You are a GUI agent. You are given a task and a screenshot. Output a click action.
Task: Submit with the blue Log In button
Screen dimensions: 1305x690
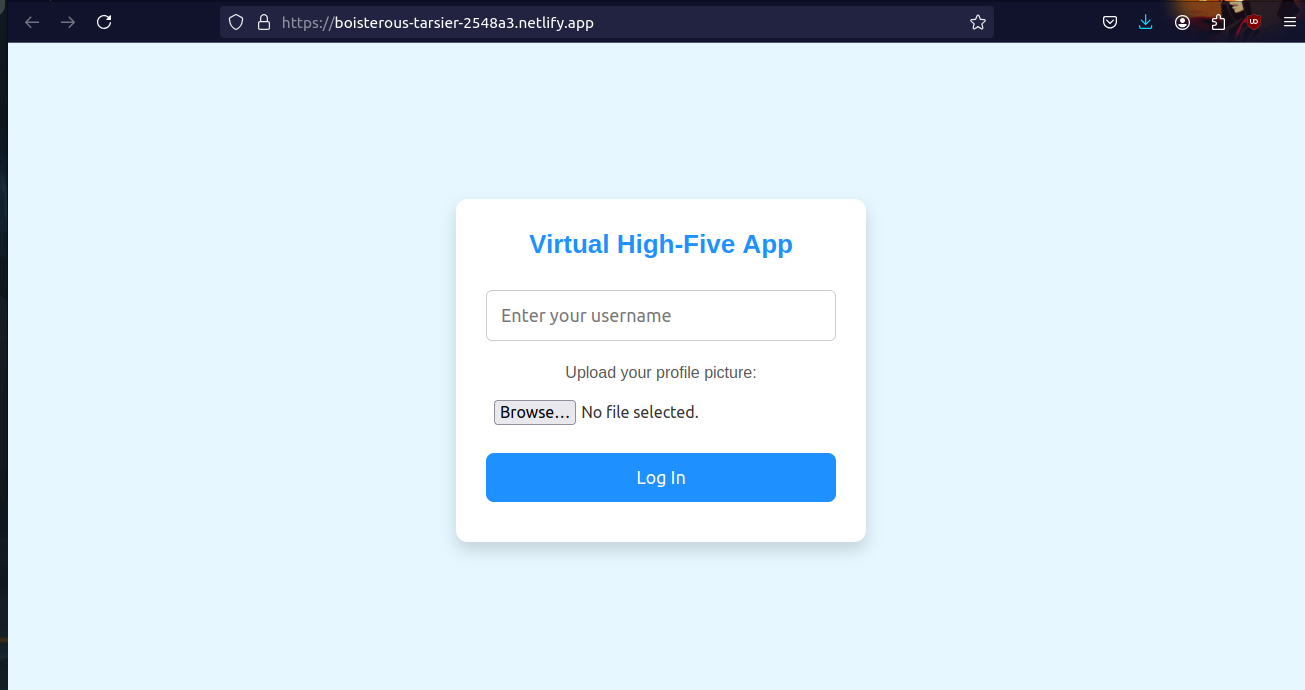pyautogui.click(x=660, y=478)
